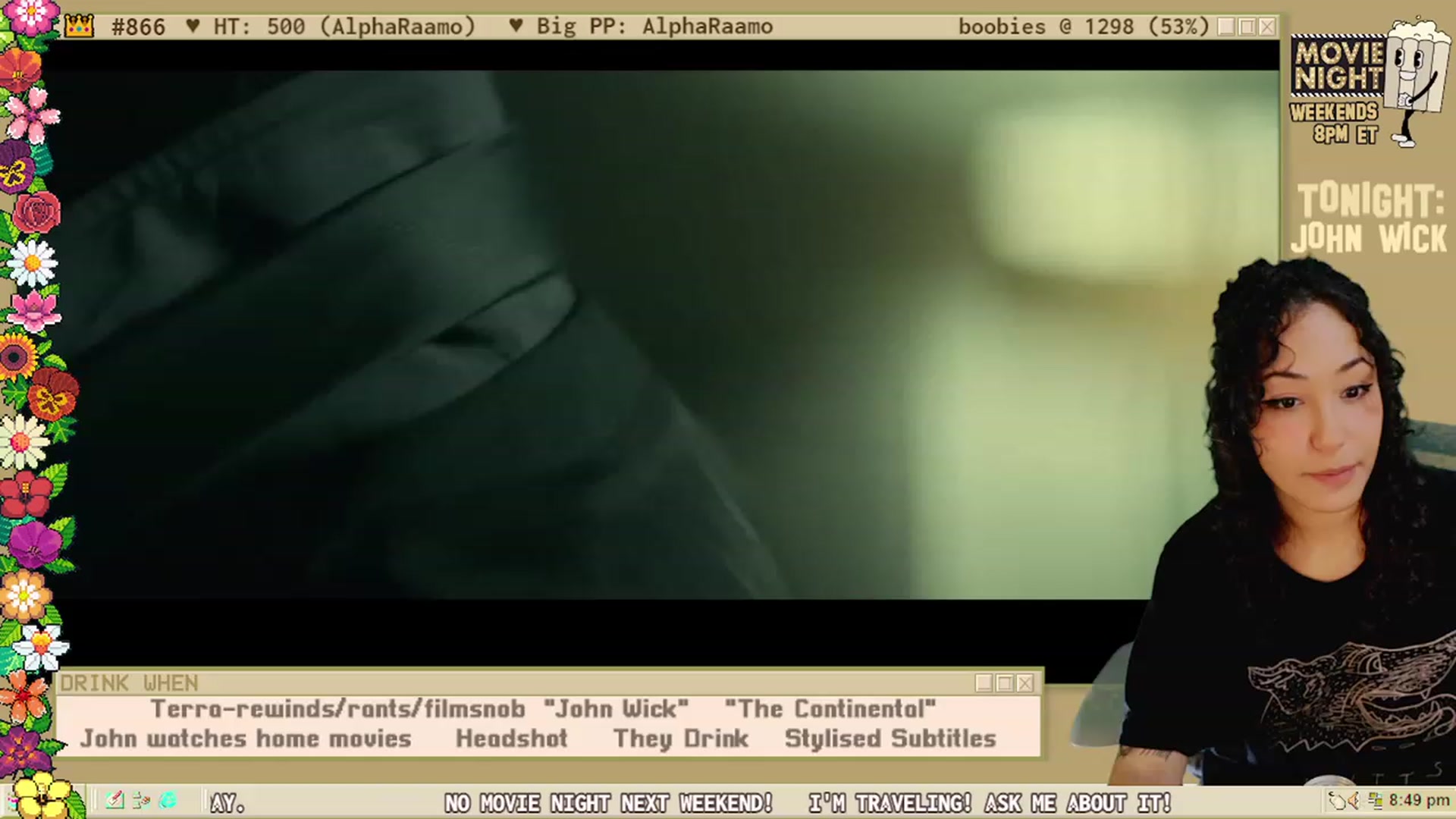Click the network computers tray icon

1374,801
